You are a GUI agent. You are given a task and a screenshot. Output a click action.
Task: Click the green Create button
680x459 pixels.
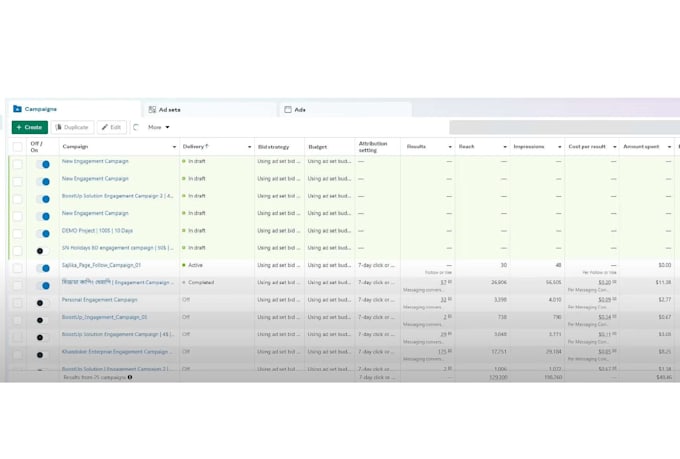pyautogui.click(x=29, y=127)
